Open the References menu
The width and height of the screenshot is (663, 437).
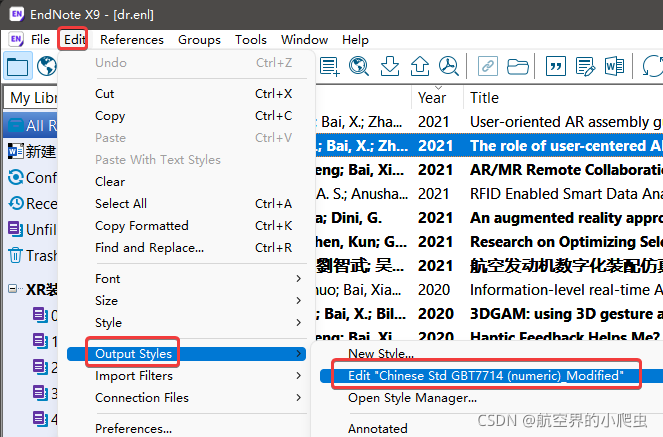132,40
